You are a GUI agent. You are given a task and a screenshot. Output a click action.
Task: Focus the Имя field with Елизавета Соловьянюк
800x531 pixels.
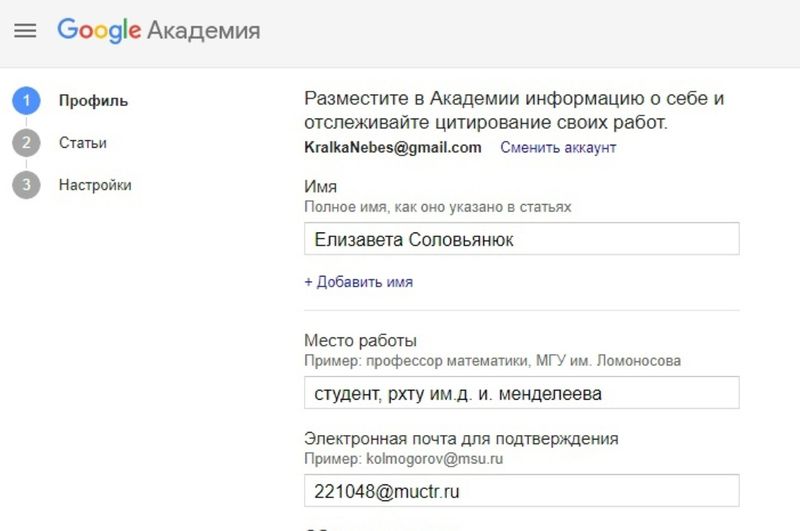click(x=521, y=239)
